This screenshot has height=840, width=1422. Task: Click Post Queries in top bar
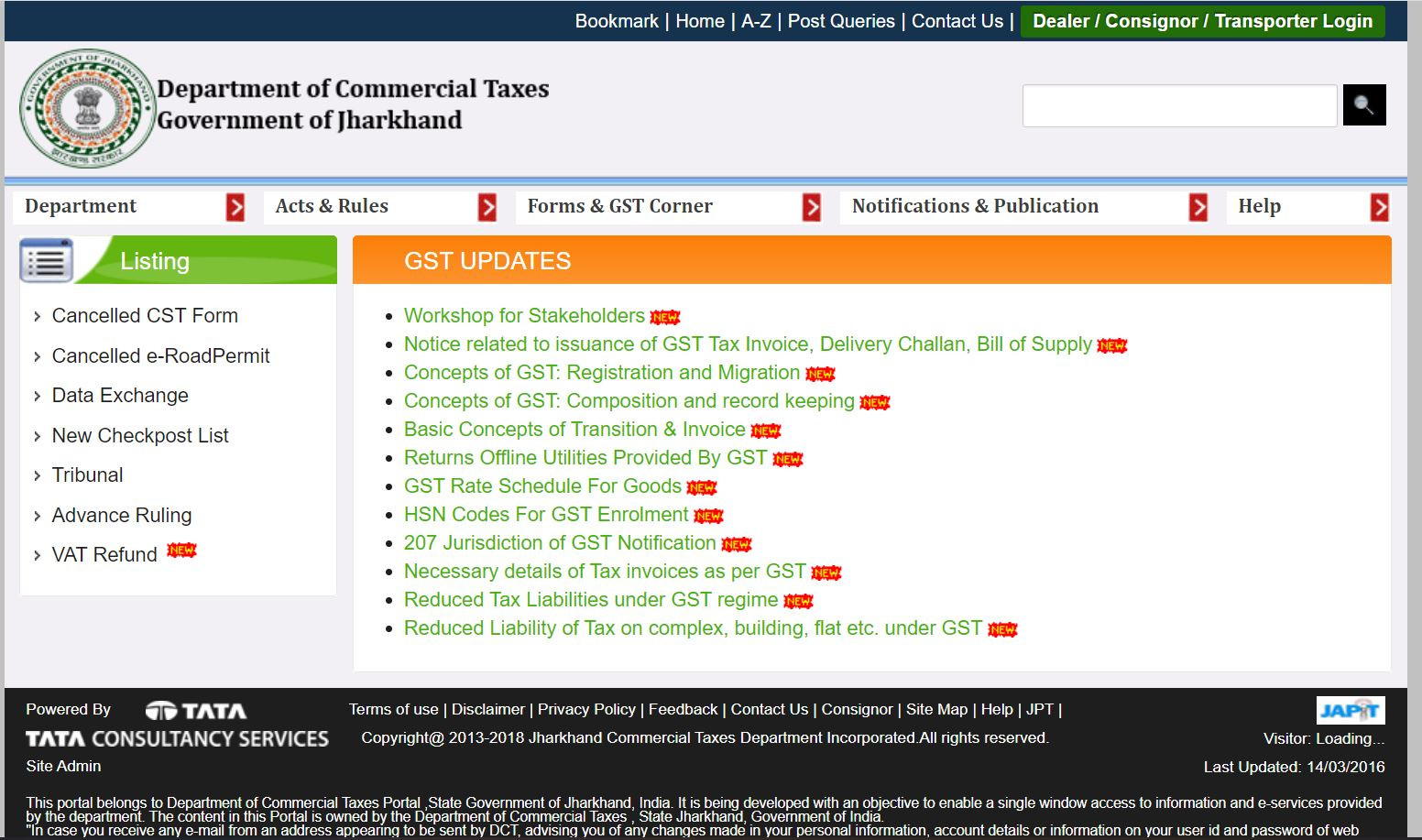coord(841,21)
